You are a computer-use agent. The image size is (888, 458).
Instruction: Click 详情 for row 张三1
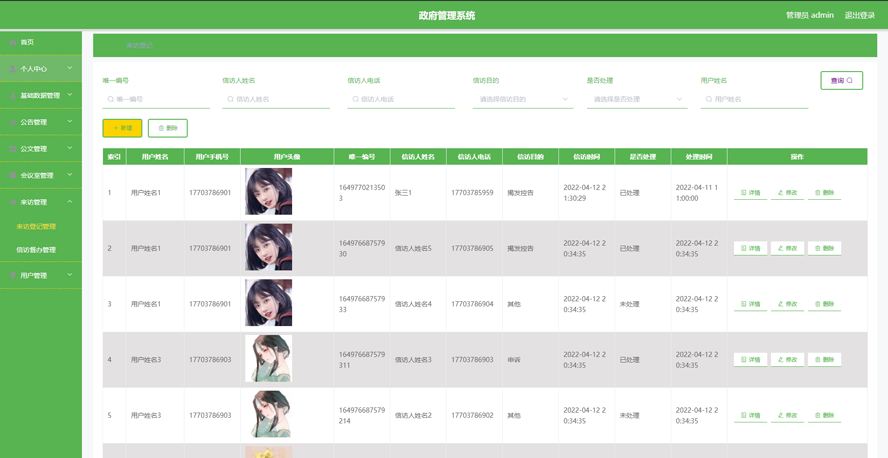tap(750, 193)
